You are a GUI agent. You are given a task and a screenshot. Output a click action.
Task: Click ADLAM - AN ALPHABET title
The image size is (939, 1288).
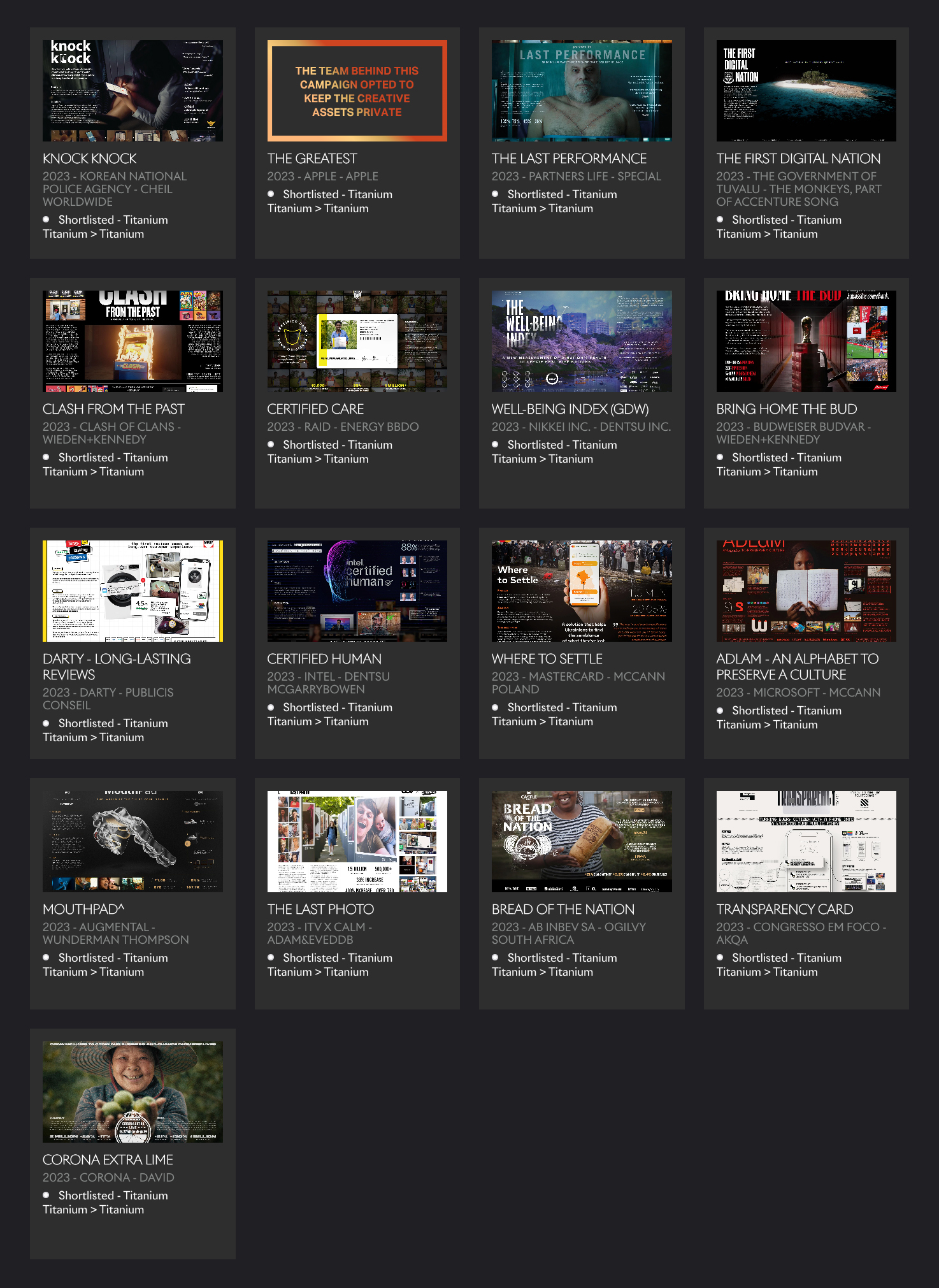(x=798, y=667)
